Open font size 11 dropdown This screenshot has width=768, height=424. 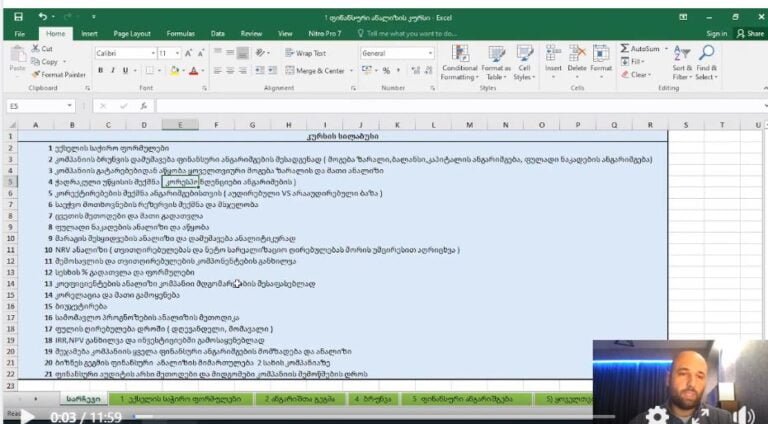point(177,53)
